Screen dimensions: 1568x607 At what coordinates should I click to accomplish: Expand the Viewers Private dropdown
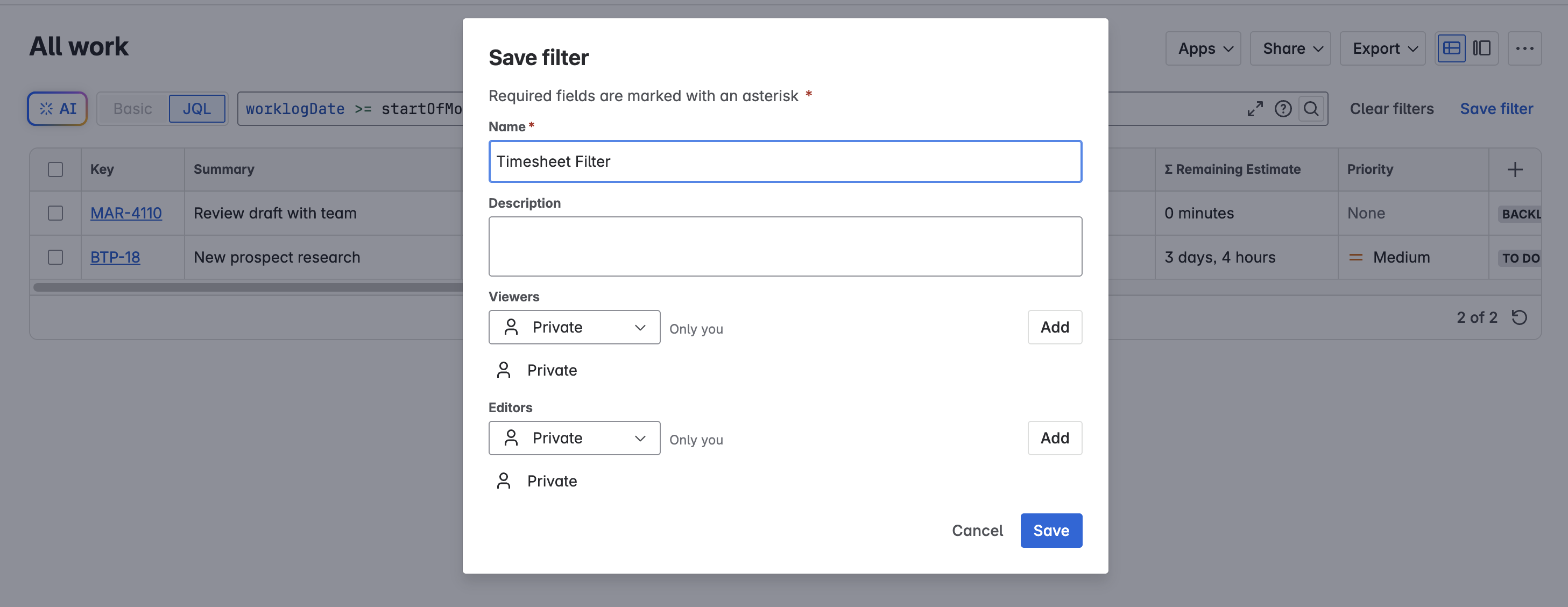pyautogui.click(x=574, y=327)
